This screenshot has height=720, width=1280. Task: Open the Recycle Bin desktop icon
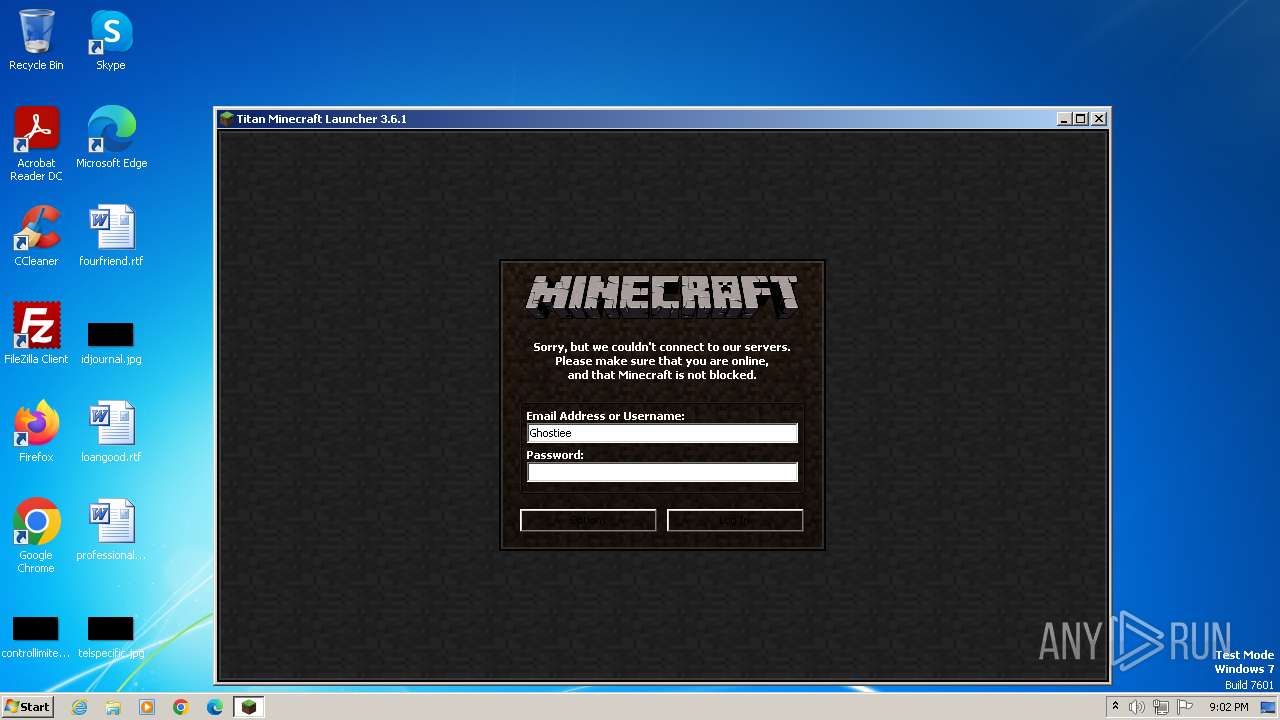coord(36,40)
